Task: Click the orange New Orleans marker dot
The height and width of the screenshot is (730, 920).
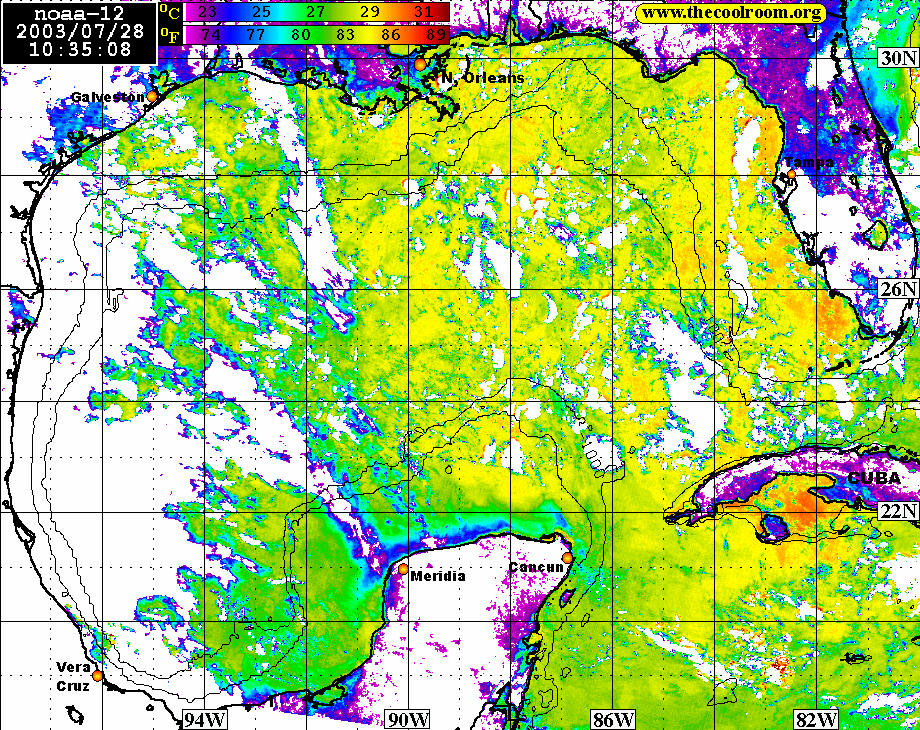Action: 420,65
